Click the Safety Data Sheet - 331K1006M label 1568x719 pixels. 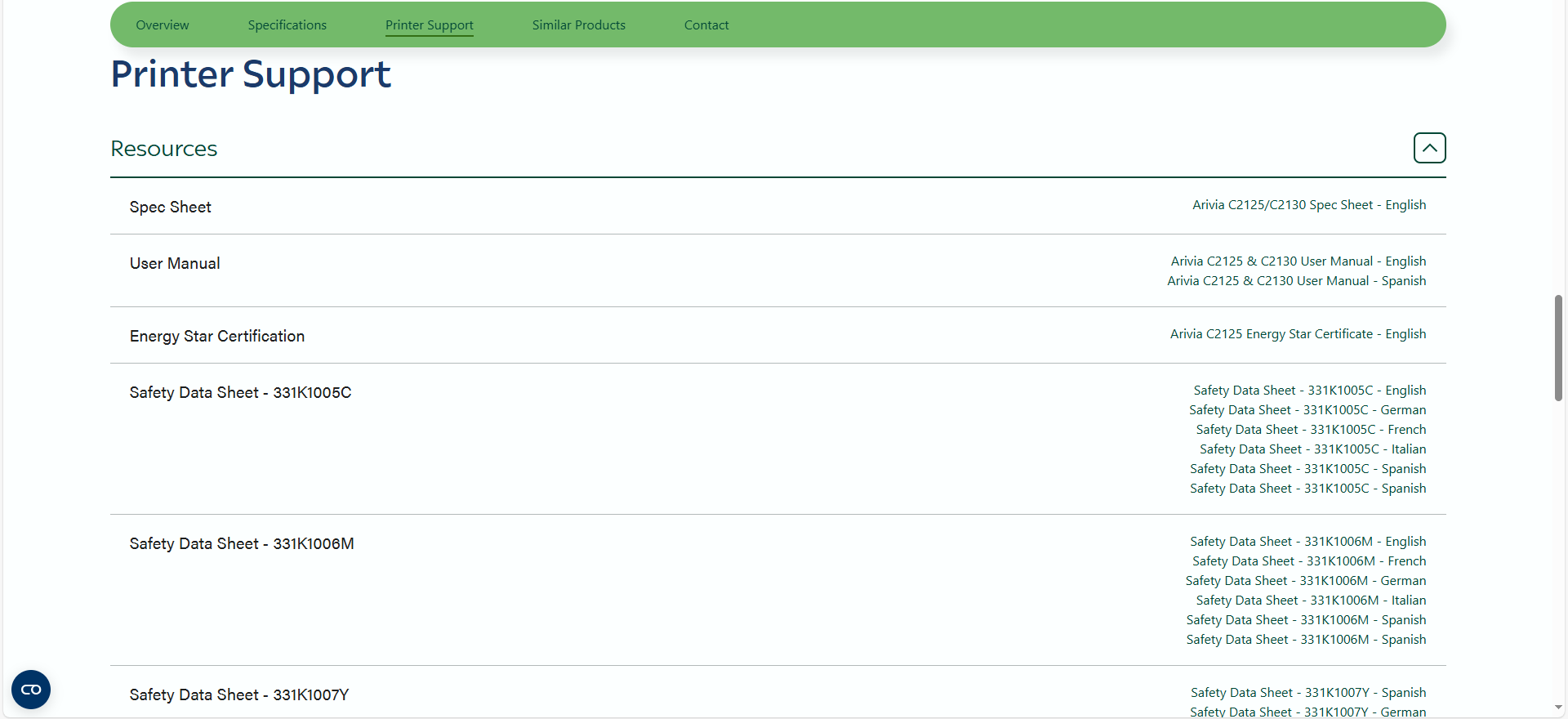pyautogui.click(x=242, y=544)
